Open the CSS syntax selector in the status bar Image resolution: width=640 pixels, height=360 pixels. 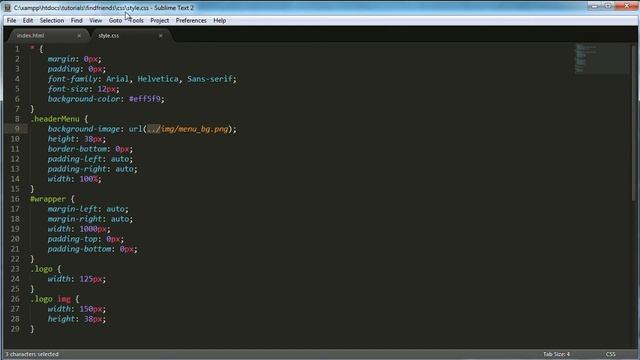click(x=611, y=354)
